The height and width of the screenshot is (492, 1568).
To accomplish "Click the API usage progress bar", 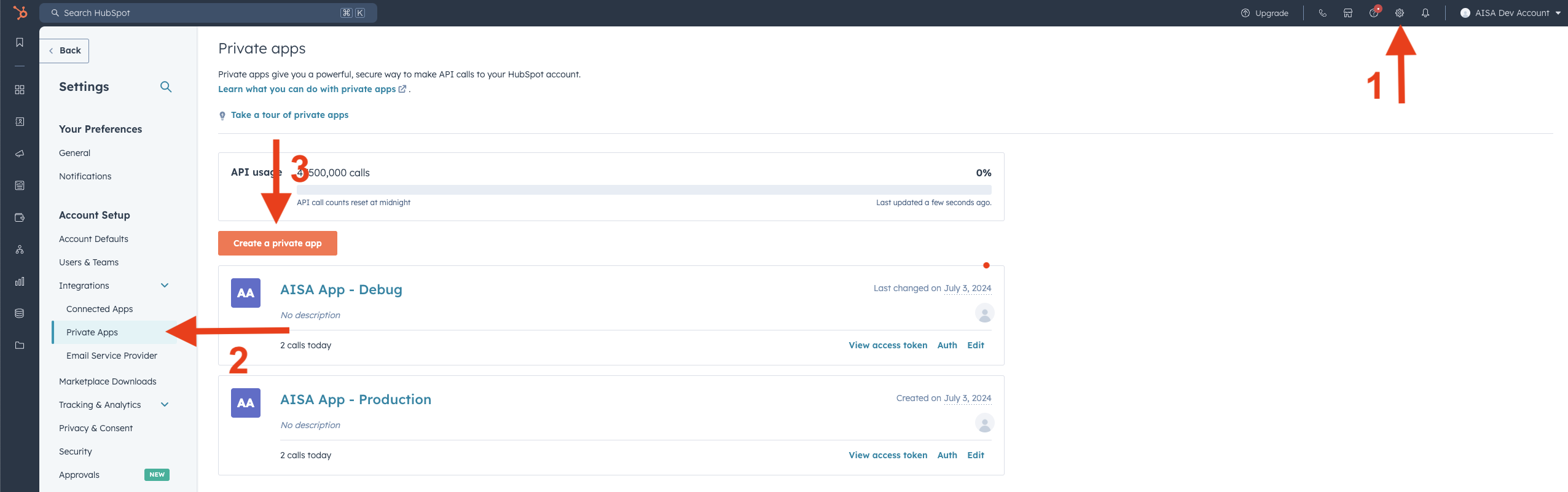I will point(644,190).
